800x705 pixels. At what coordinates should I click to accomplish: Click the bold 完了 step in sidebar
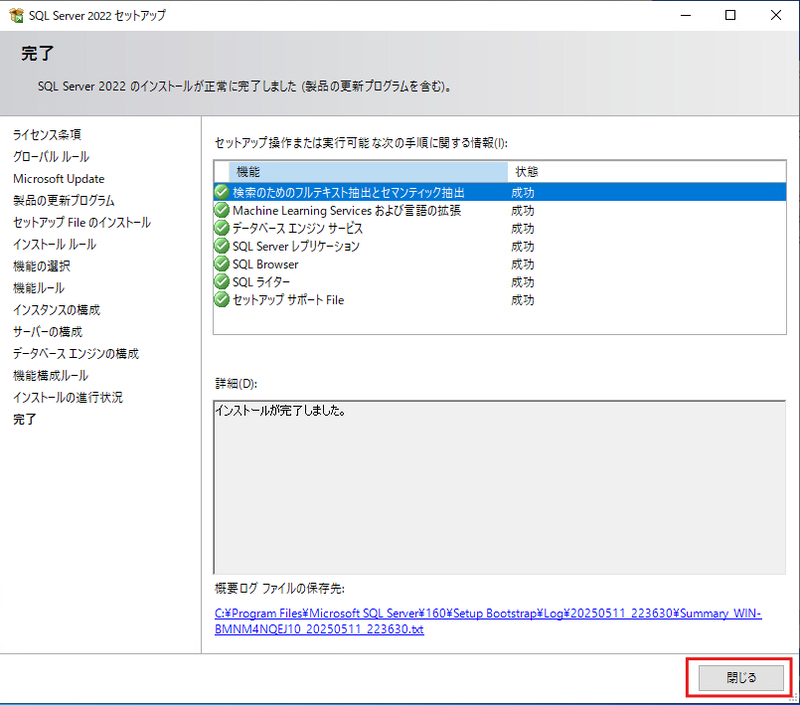pyautogui.click(x=24, y=419)
